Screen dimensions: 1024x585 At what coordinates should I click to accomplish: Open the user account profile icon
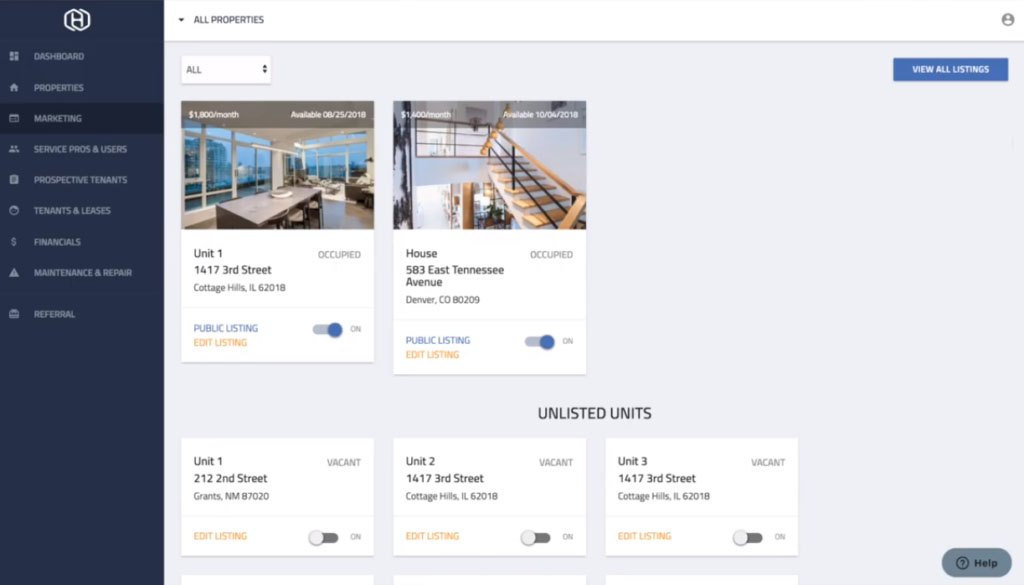click(1007, 20)
